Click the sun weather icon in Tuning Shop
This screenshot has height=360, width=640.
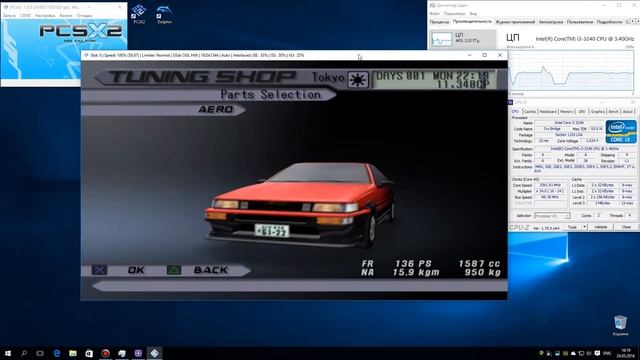[358, 80]
